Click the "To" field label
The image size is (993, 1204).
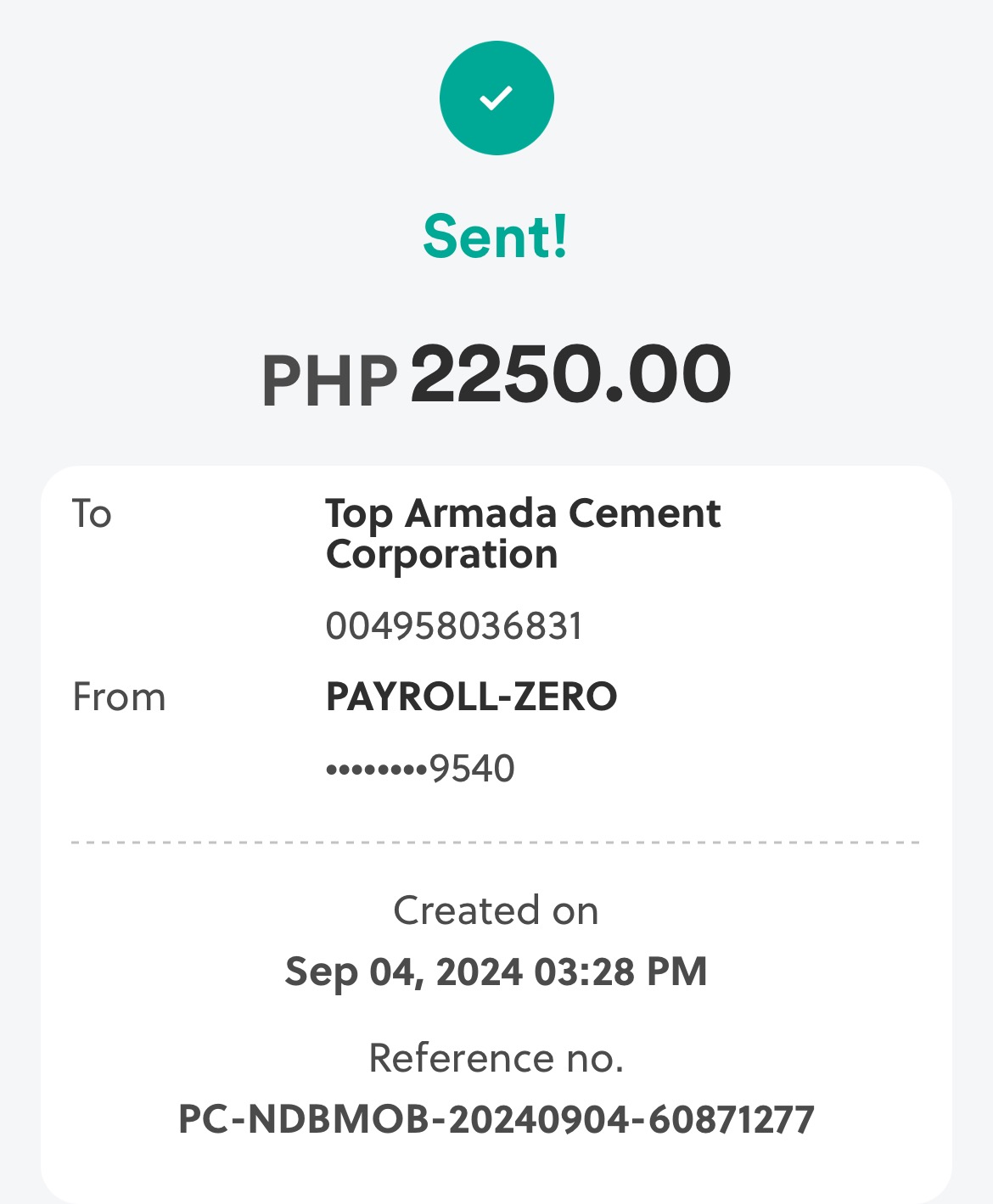pos(92,514)
